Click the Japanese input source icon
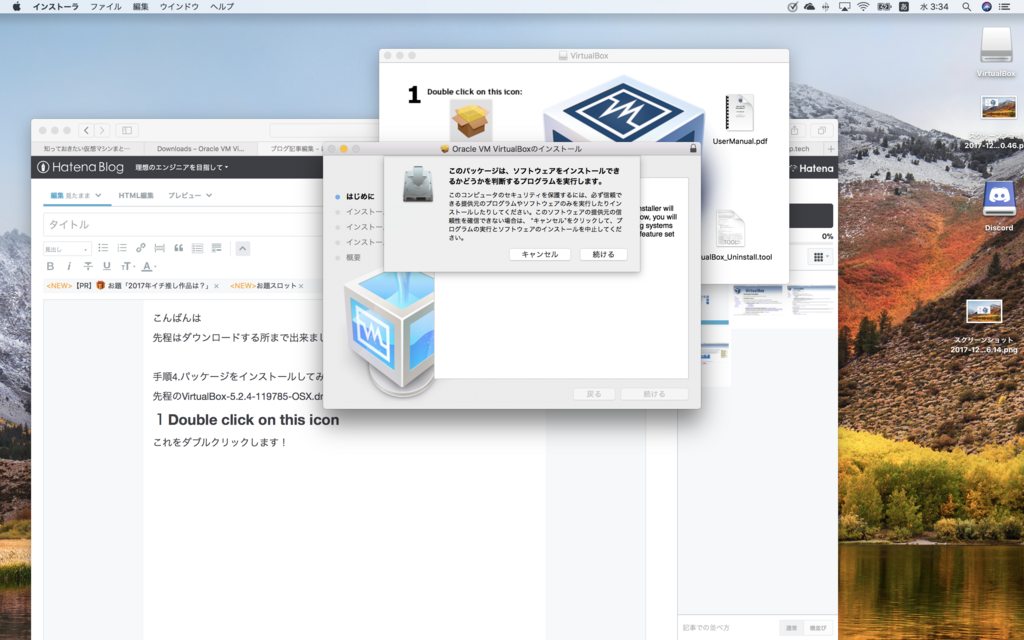This screenshot has width=1024, height=640. click(904, 7)
